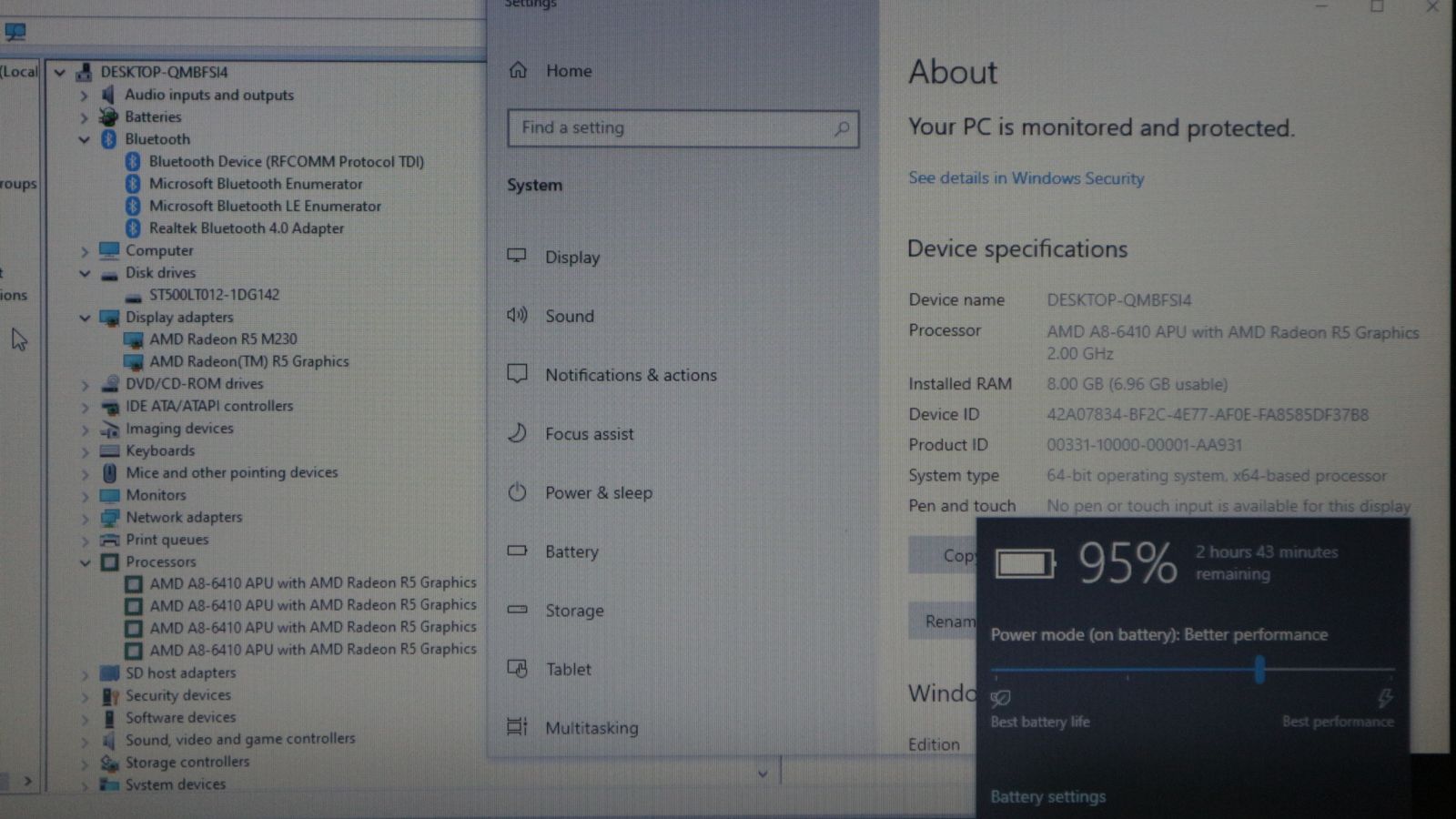Click the SD host adapters icon
The height and width of the screenshot is (819, 1456).
coord(109,673)
